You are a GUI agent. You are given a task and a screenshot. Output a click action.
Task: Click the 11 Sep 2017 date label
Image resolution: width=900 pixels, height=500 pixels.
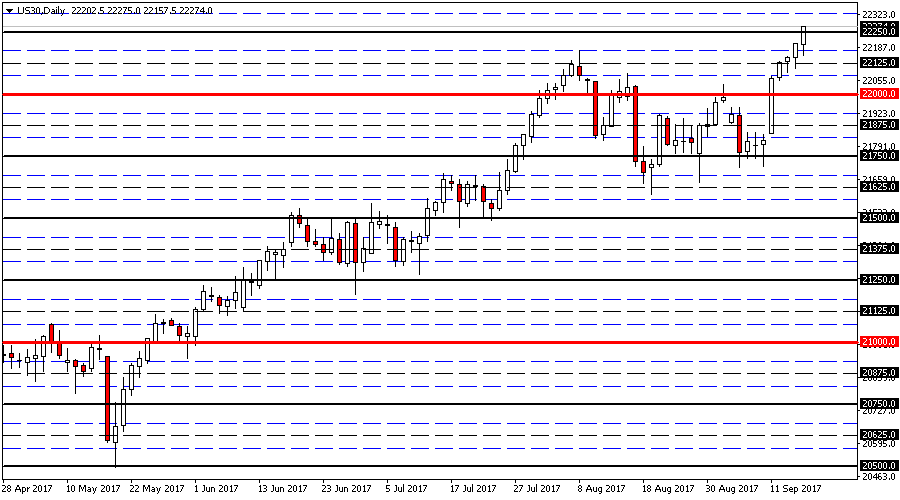coord(796,489)
